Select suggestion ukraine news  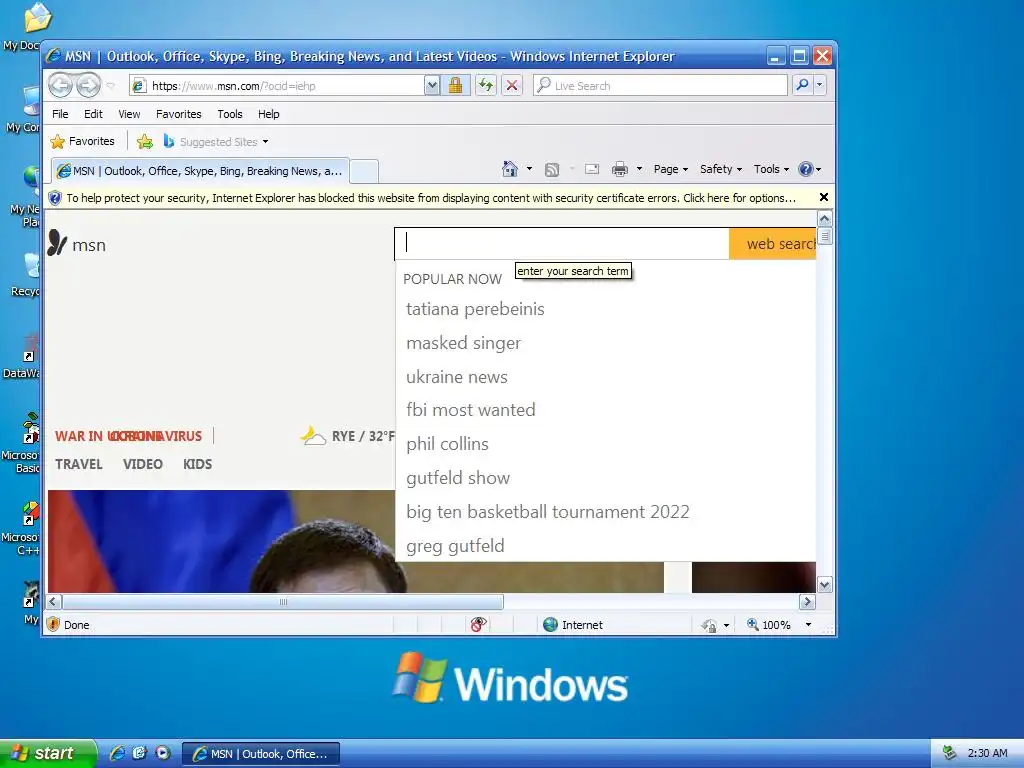pyautogui.click(x=456, y=377)
